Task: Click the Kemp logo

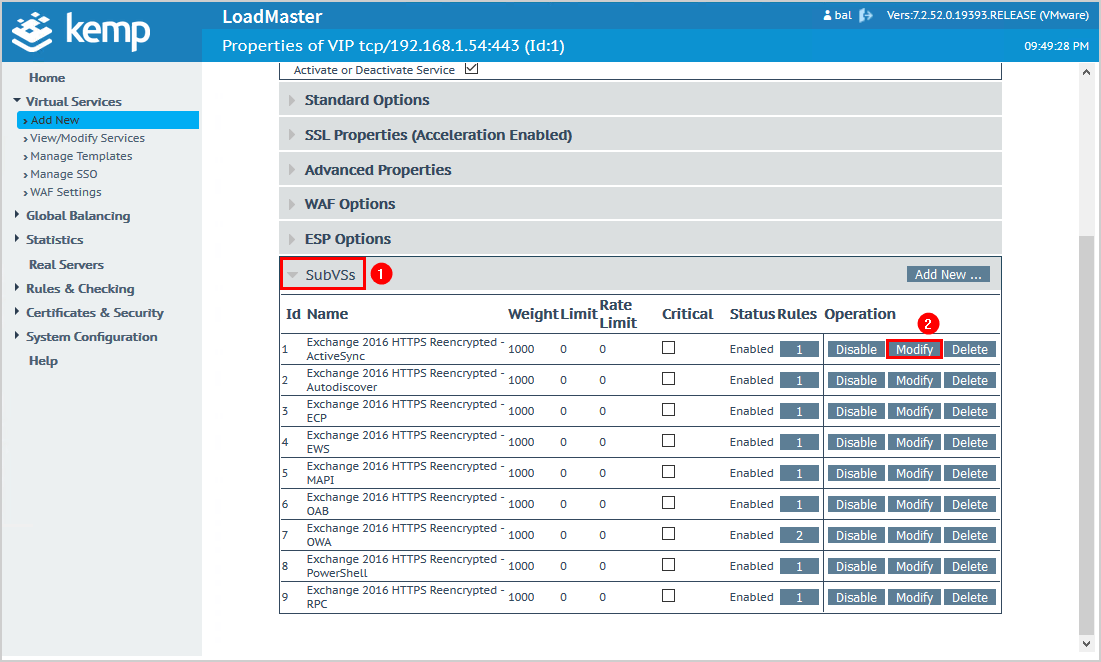Action: point(81,32)
